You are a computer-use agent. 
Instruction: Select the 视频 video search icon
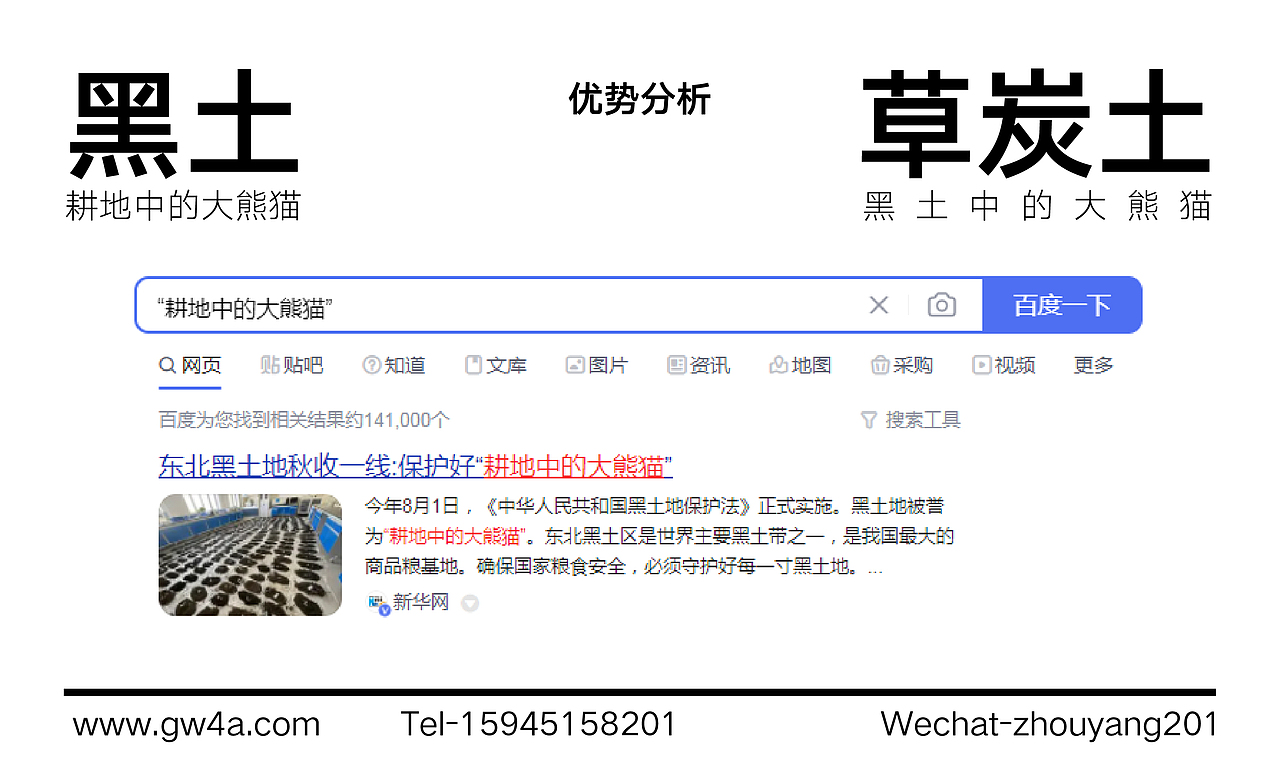982,365
